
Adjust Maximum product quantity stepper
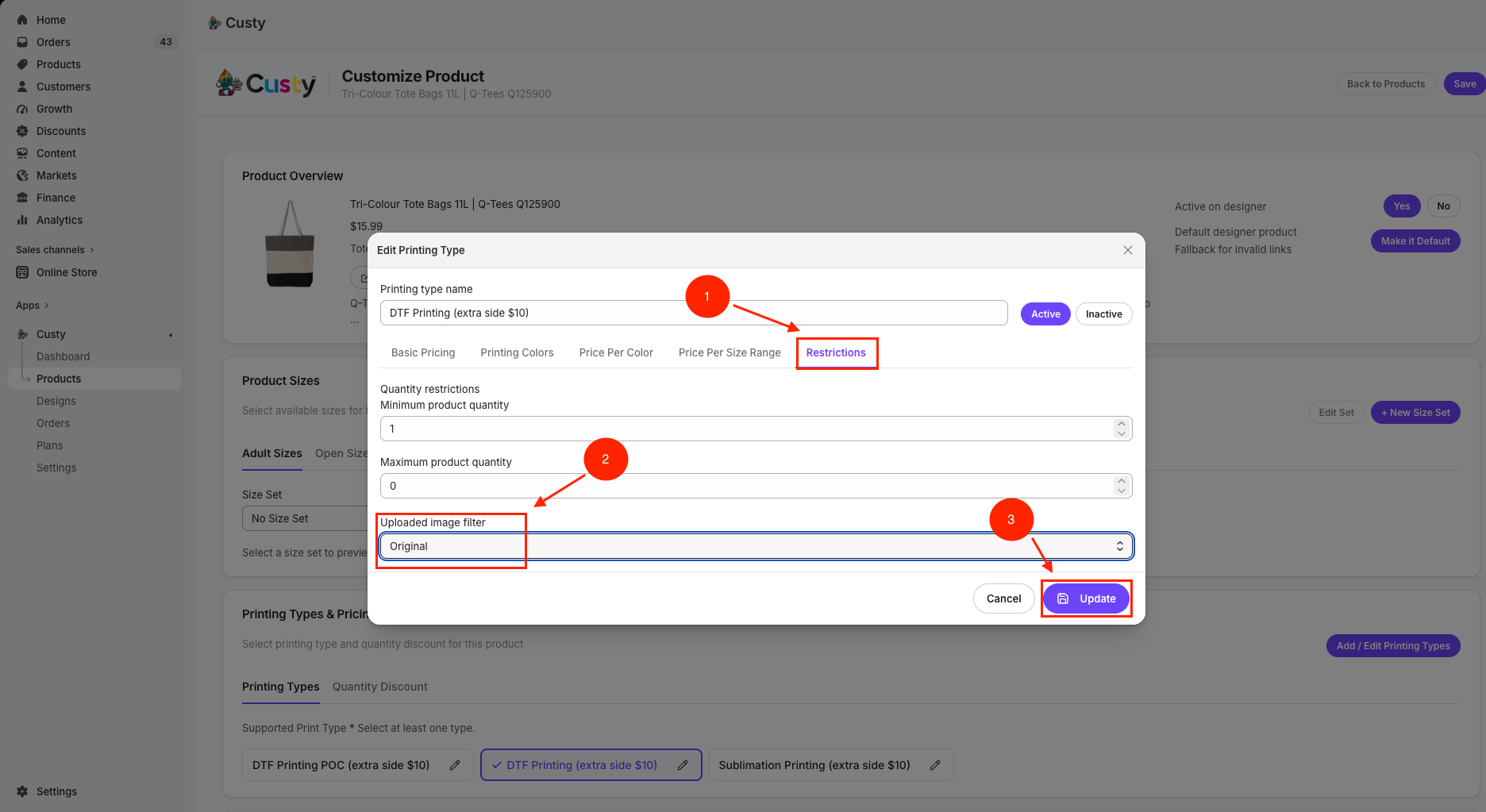point(1121,486)
